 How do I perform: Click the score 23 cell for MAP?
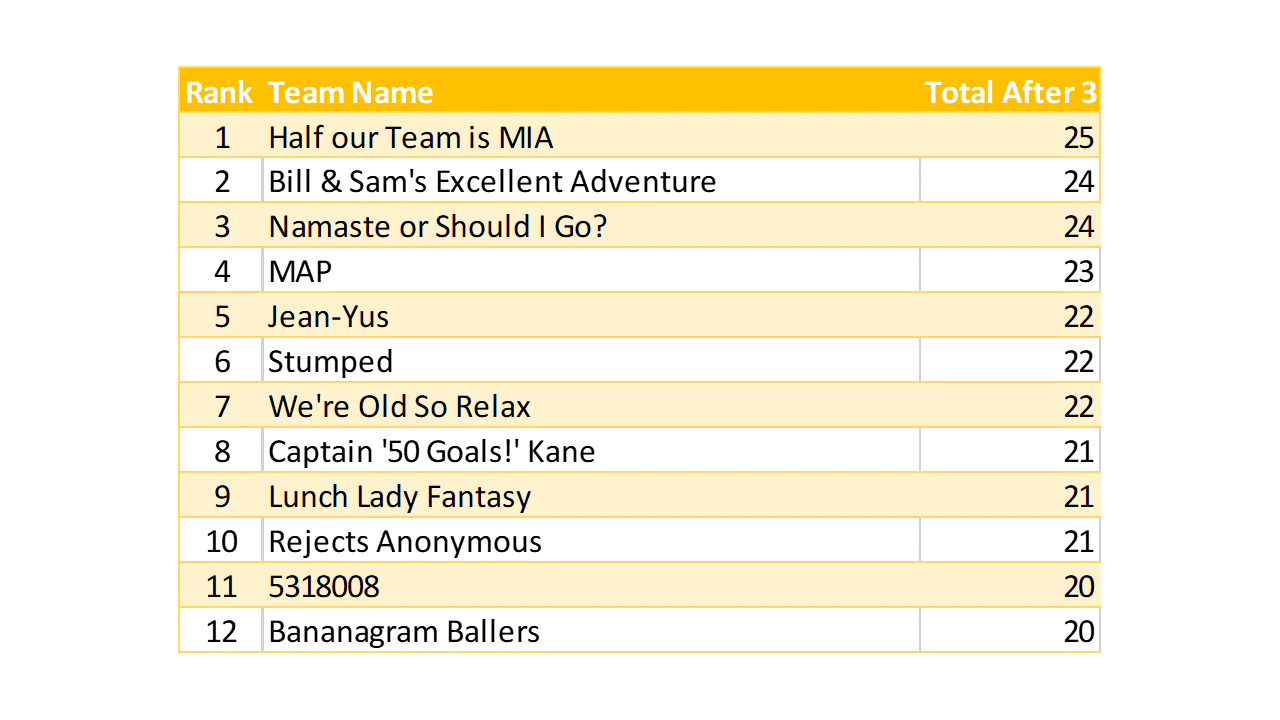click(x=1078, y=272)
